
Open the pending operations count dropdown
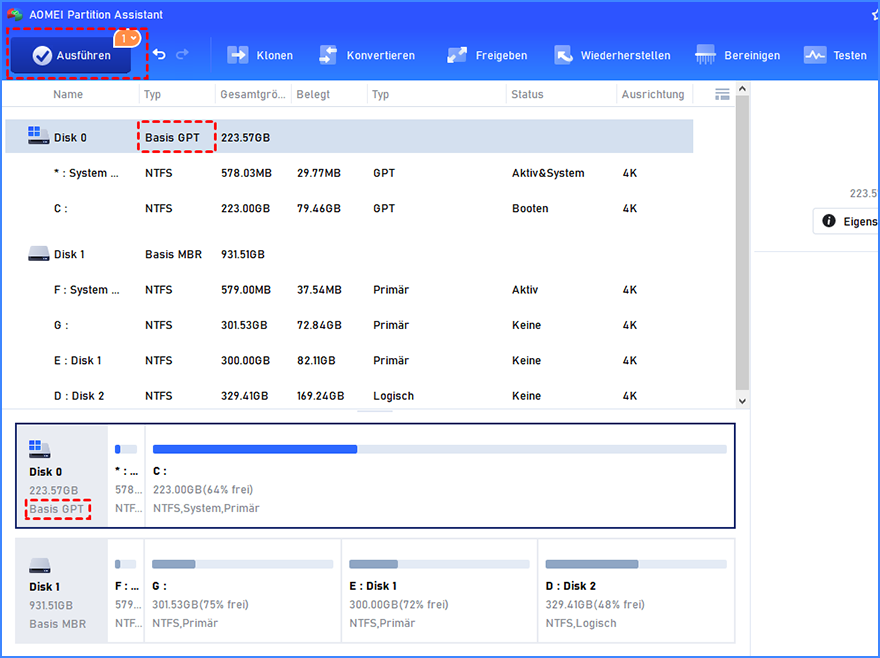[x=127, y=38]
